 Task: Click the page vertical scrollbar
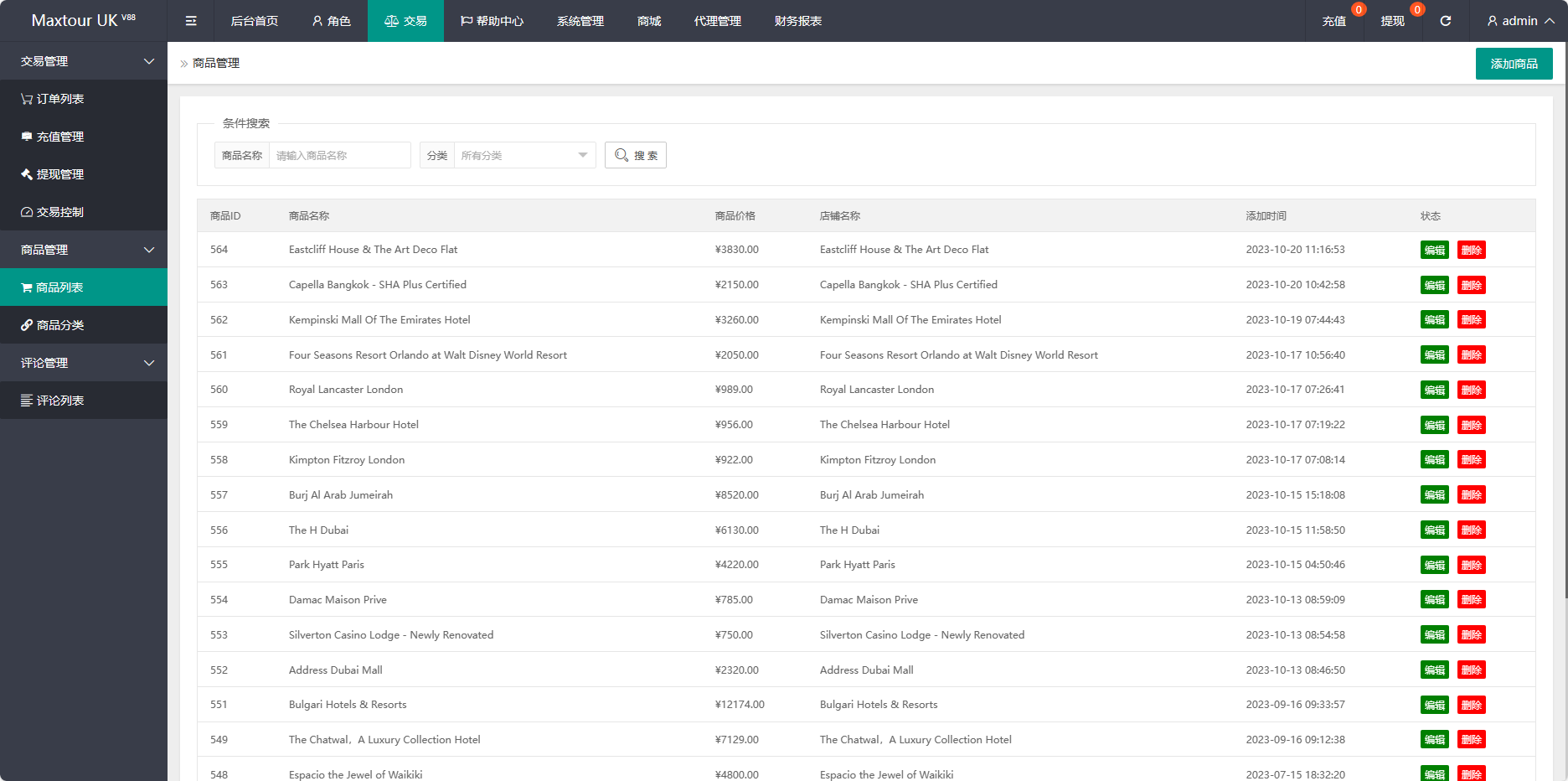point(1565,318)
